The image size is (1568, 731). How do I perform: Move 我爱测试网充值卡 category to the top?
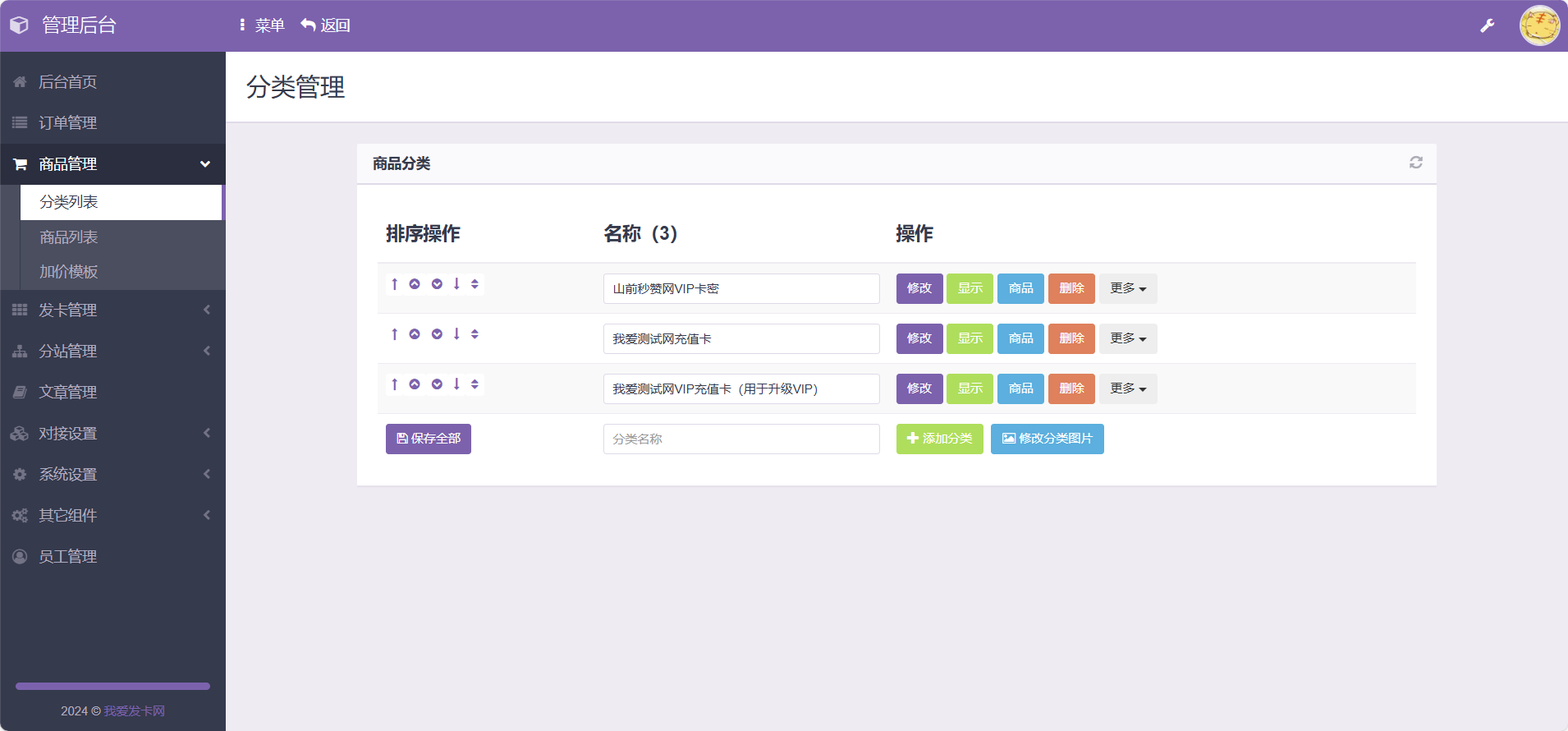(395, 334)
